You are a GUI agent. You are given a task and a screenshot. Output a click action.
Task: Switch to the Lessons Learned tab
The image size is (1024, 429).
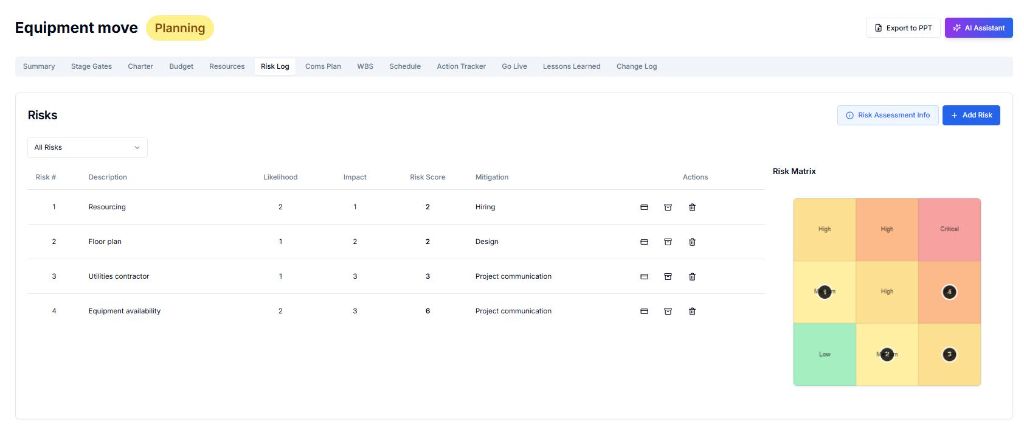pos(571,67)
